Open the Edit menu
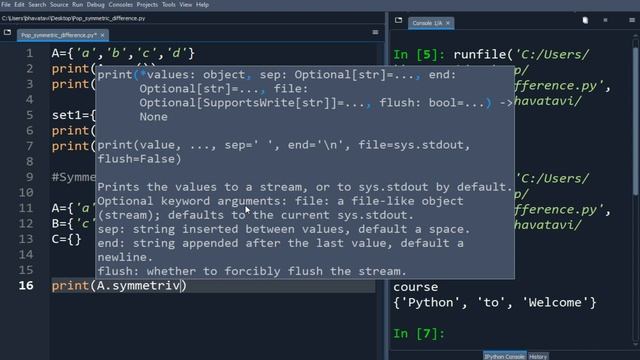 [x=19, y=4]
